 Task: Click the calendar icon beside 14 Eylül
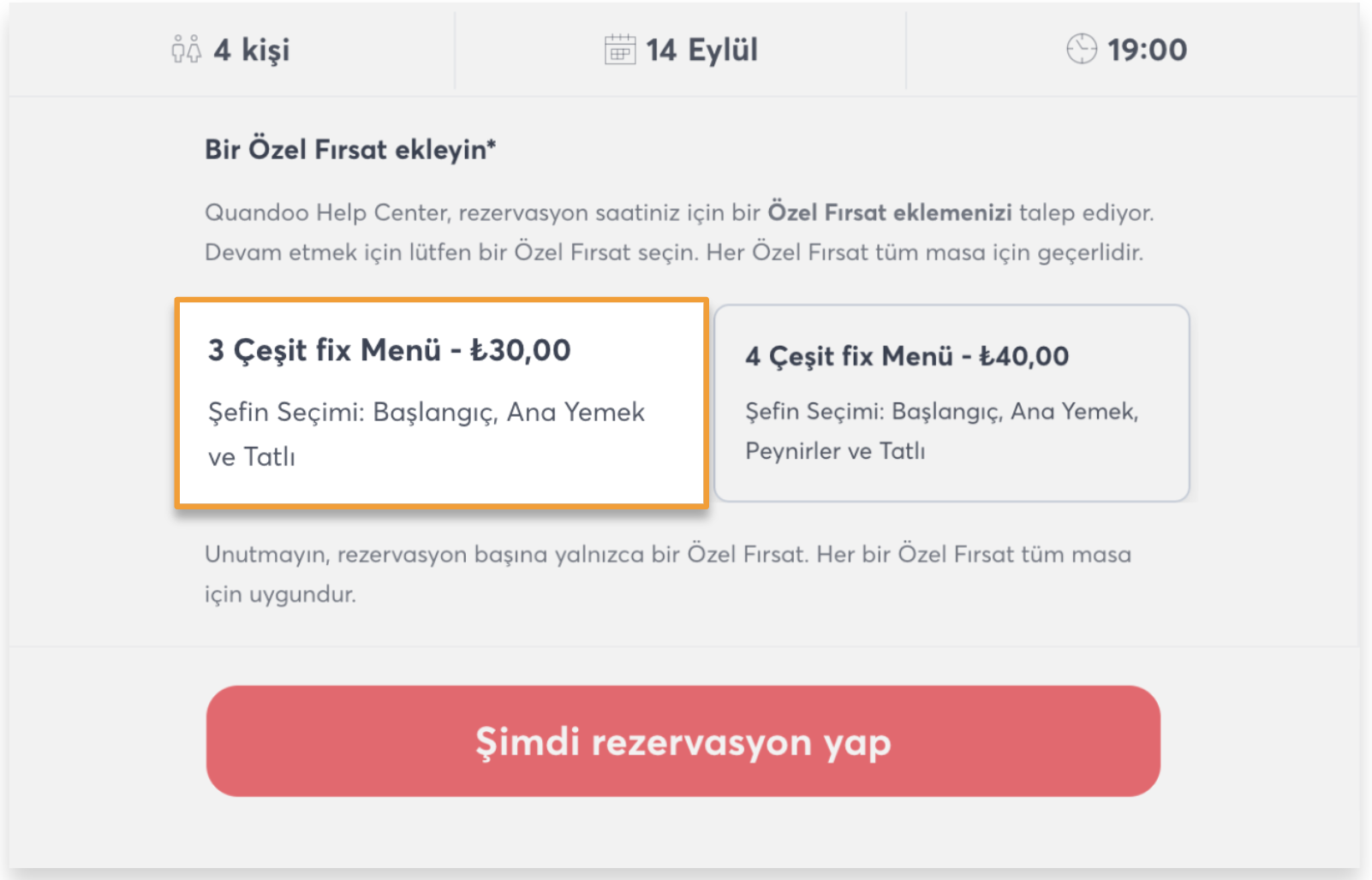pyautogui.click(x=619, y=50)
